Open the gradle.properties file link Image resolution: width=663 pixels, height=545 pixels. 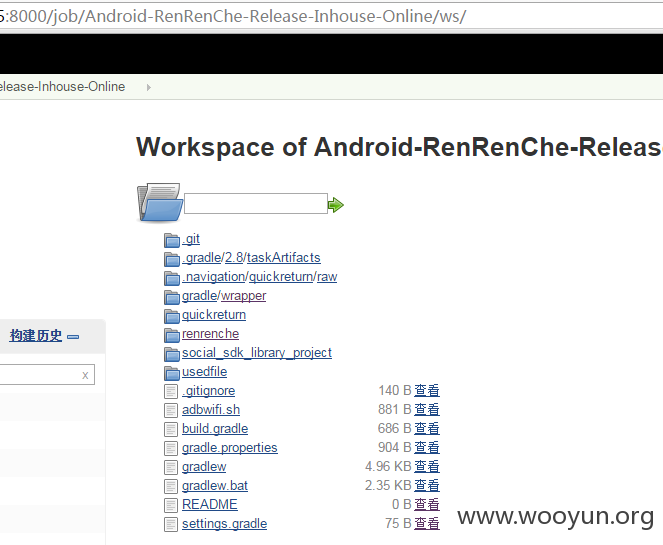coord(230,448)
